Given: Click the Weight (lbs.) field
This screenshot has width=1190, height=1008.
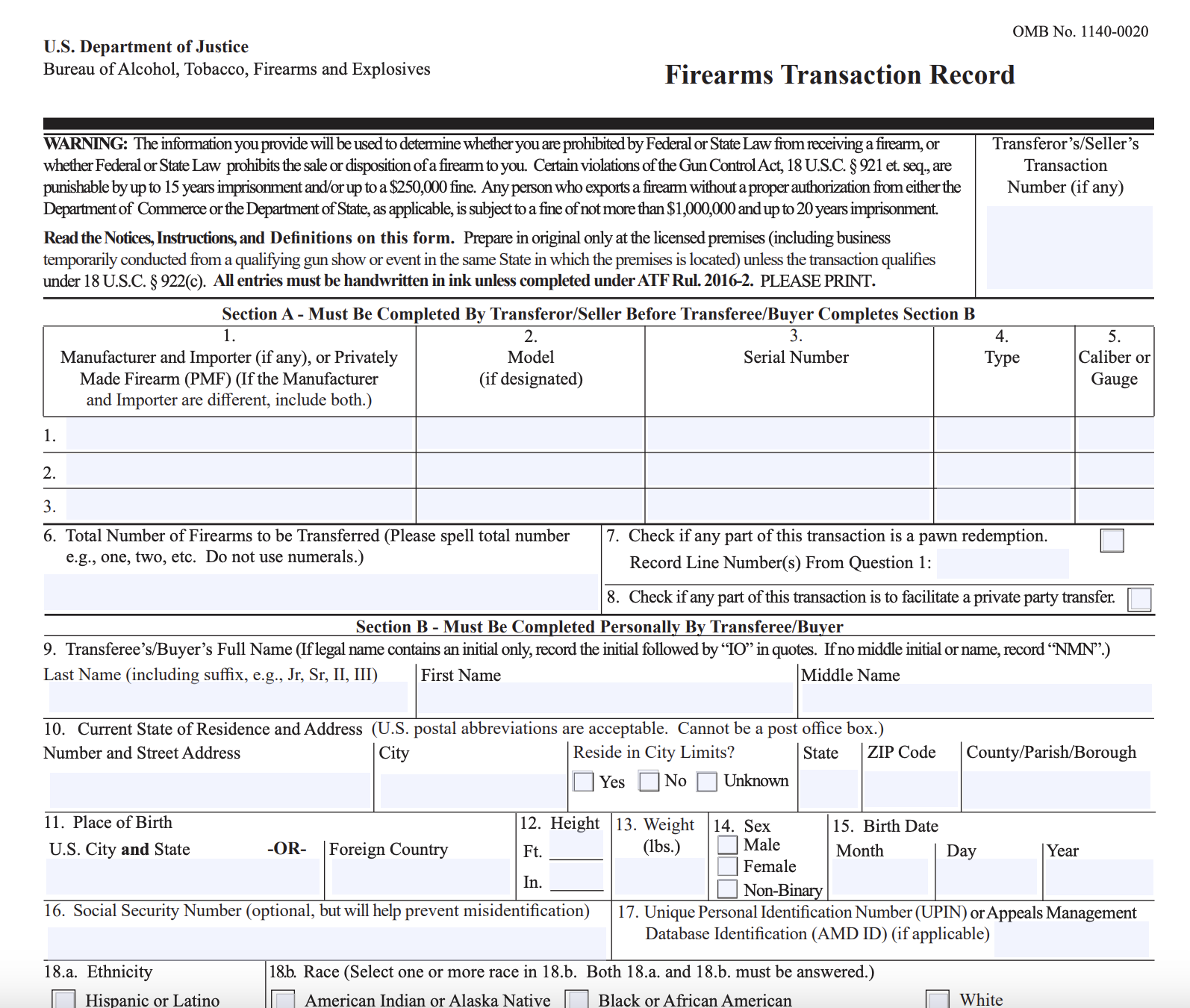Looking at the screenshot, I should click(660, 877).
